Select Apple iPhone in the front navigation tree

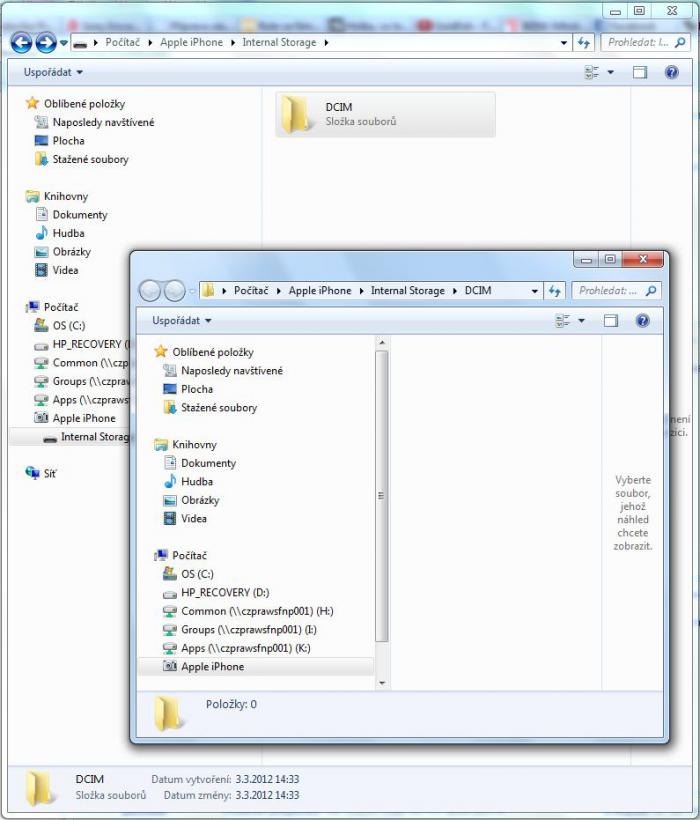(212, 667)
